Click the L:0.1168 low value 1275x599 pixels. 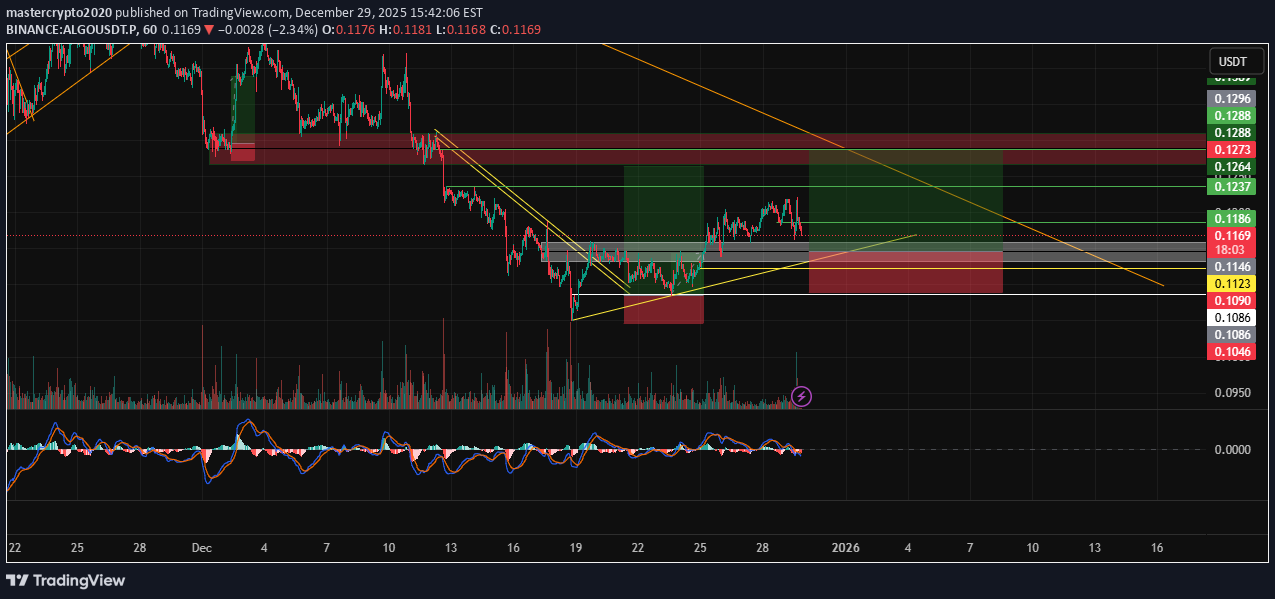pyautogui.click(x=460, y=30)
